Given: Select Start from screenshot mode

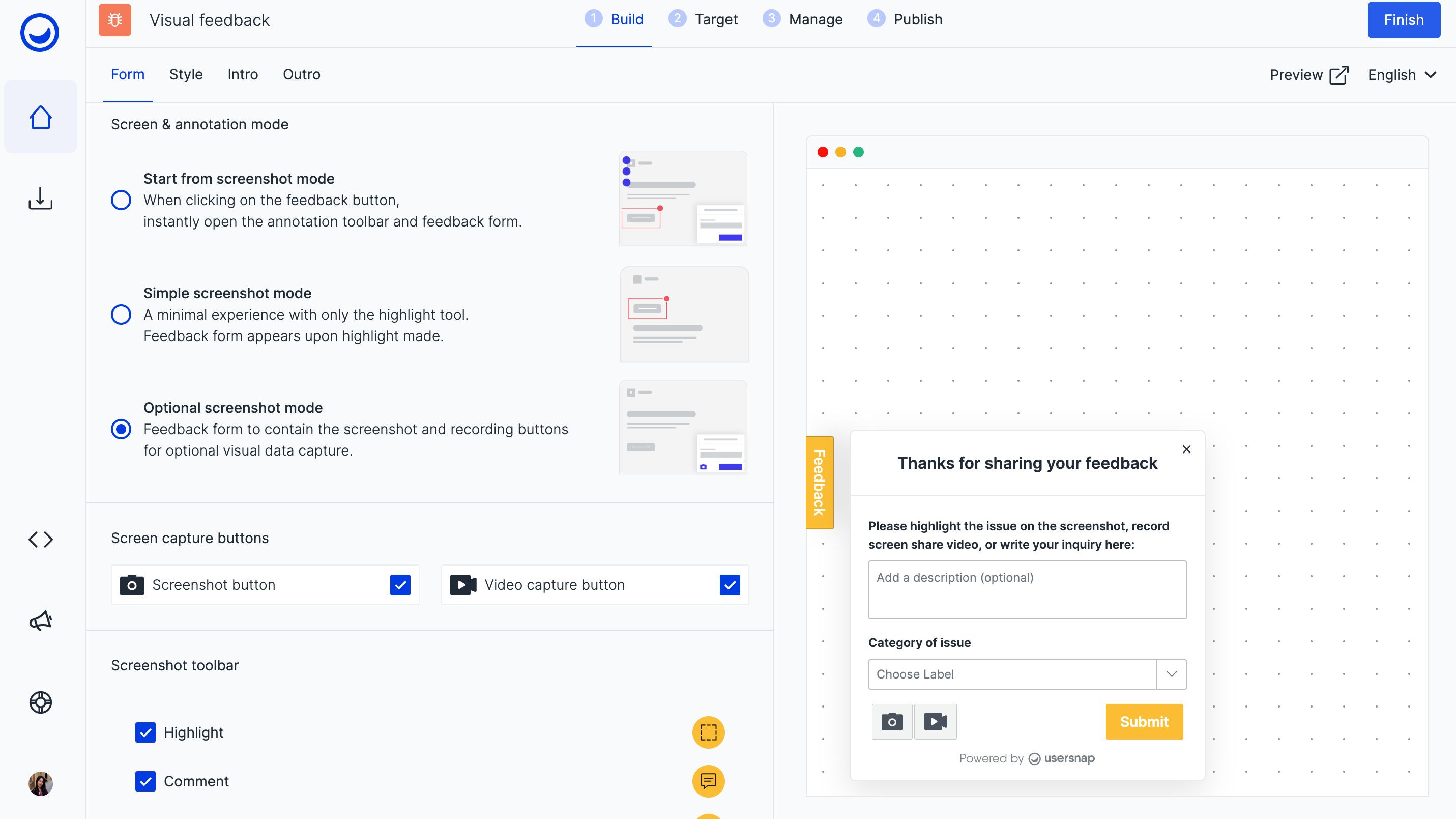Looking at the screenshot, I should 121,200.
